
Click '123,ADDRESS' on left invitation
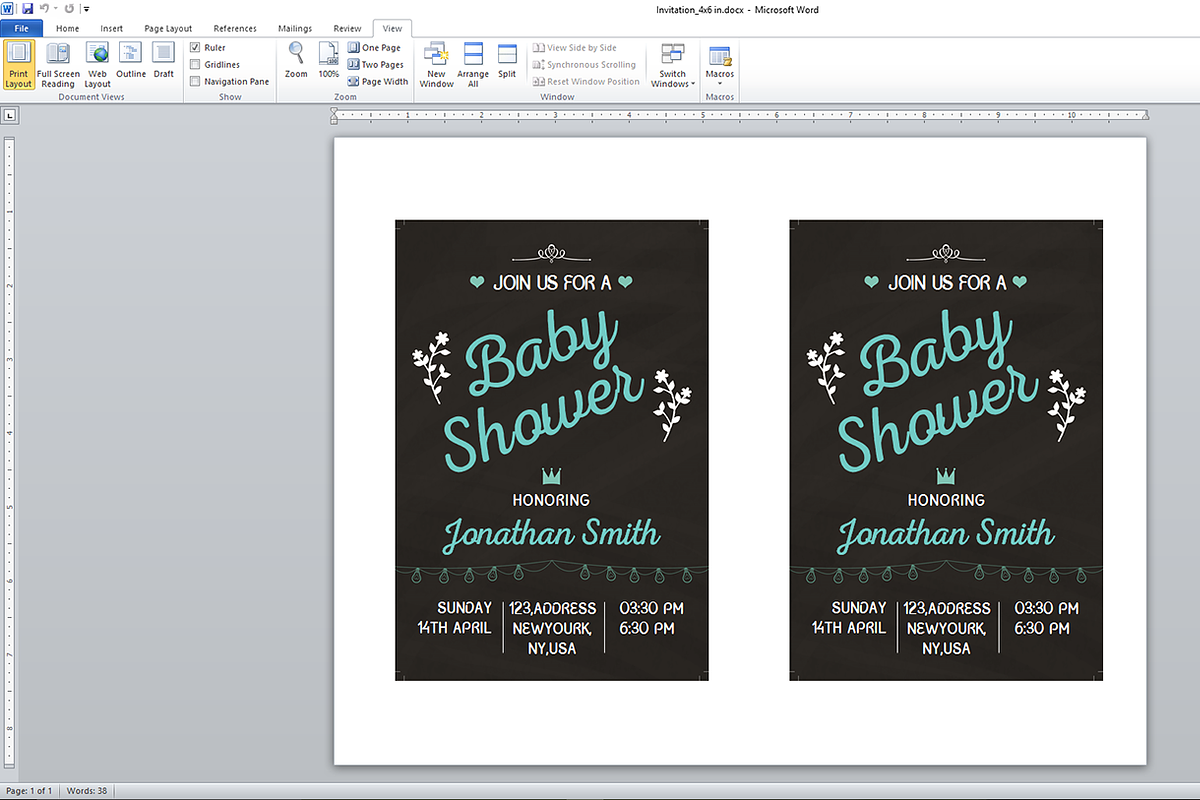tap(552, 608)
